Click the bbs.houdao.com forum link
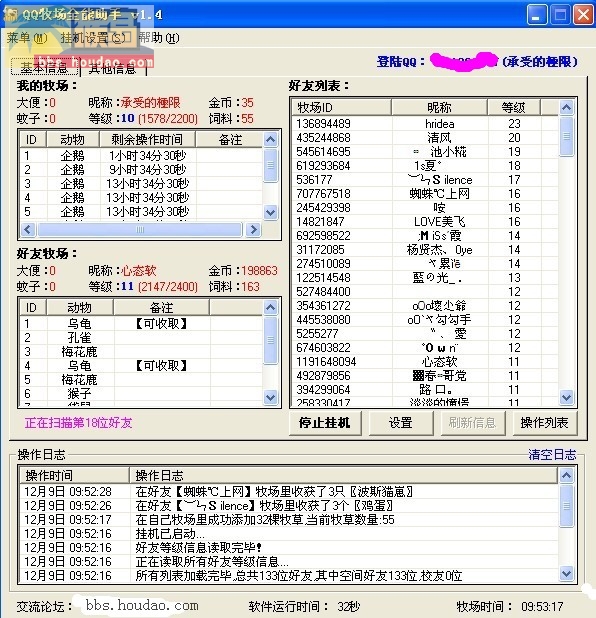Viewport: 596px width, 618px height. pos(142,605)
